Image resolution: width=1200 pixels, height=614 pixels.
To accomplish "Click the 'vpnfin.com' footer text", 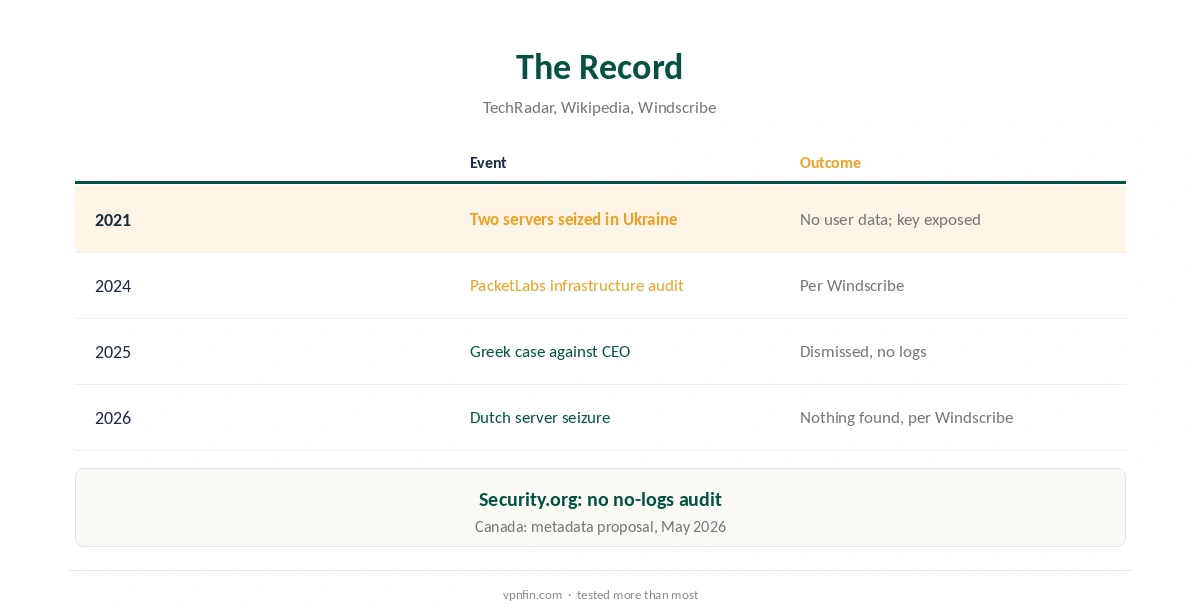I will pos(532,595).
